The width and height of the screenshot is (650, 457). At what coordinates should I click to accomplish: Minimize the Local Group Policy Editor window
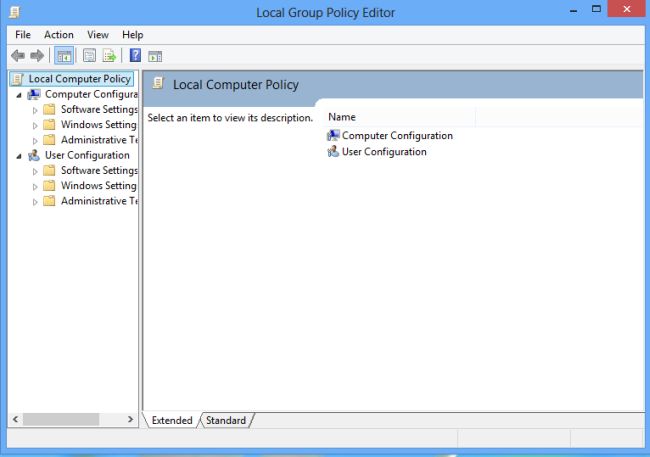click(574, 11)
